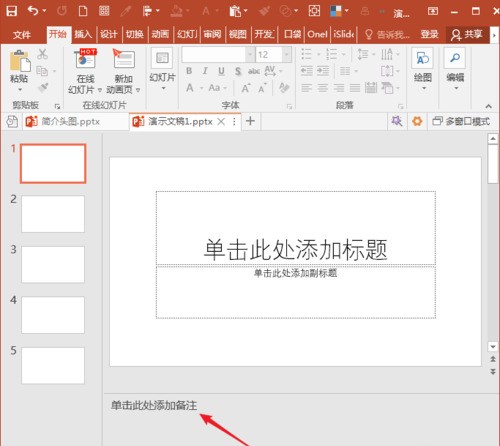The height and width of the screenshot is (446, 500).
Task: Switch to the 插入 ribbon tab
Action: pyautogui.click(x=83, y=34)
